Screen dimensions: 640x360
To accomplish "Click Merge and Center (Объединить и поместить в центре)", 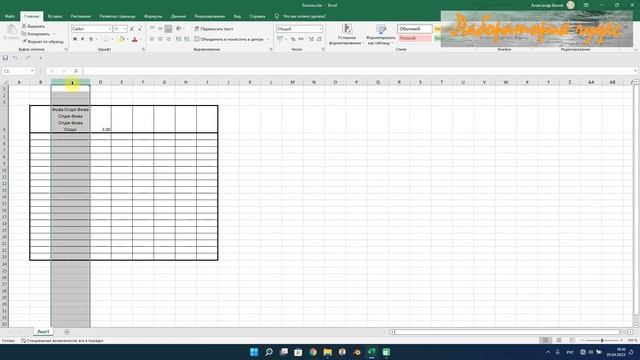I will tap(229, 39).
